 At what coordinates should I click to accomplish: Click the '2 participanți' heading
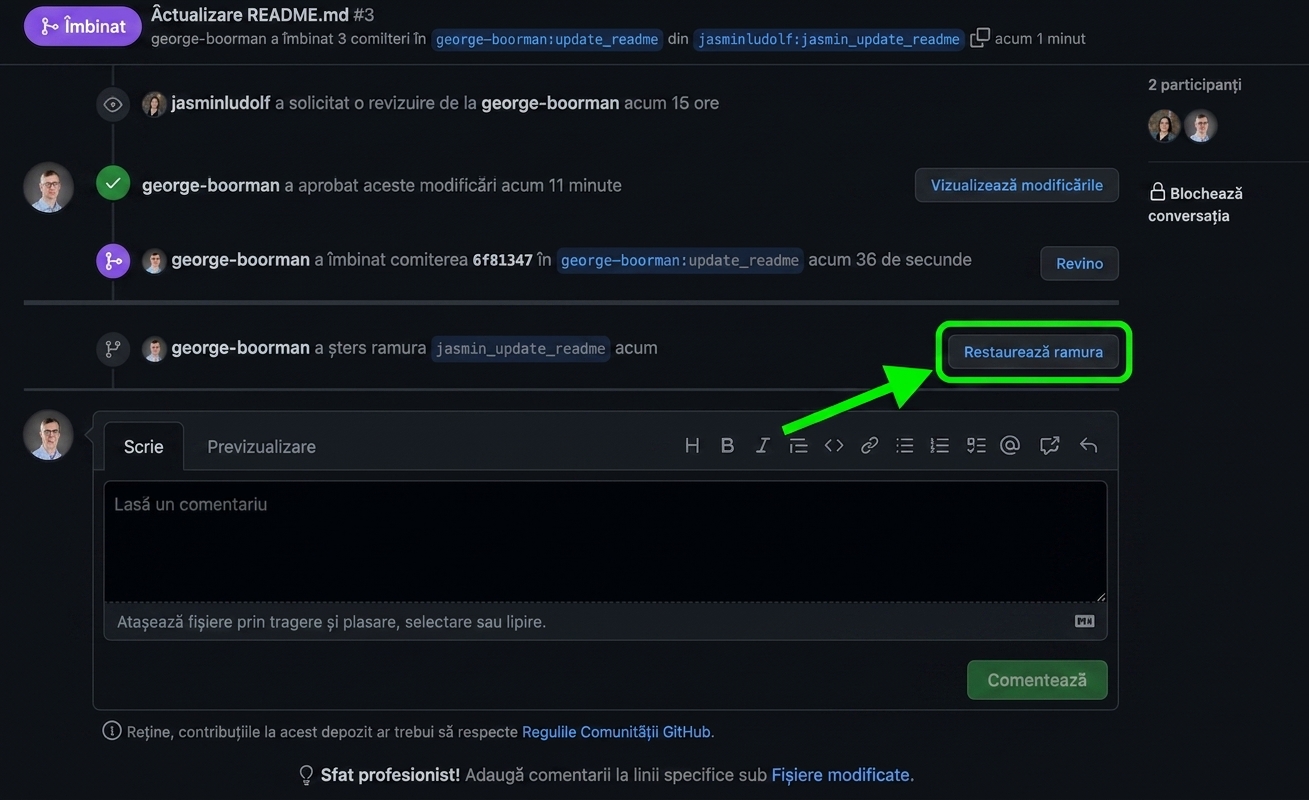pyautogui.click(x=1195, y=85)
